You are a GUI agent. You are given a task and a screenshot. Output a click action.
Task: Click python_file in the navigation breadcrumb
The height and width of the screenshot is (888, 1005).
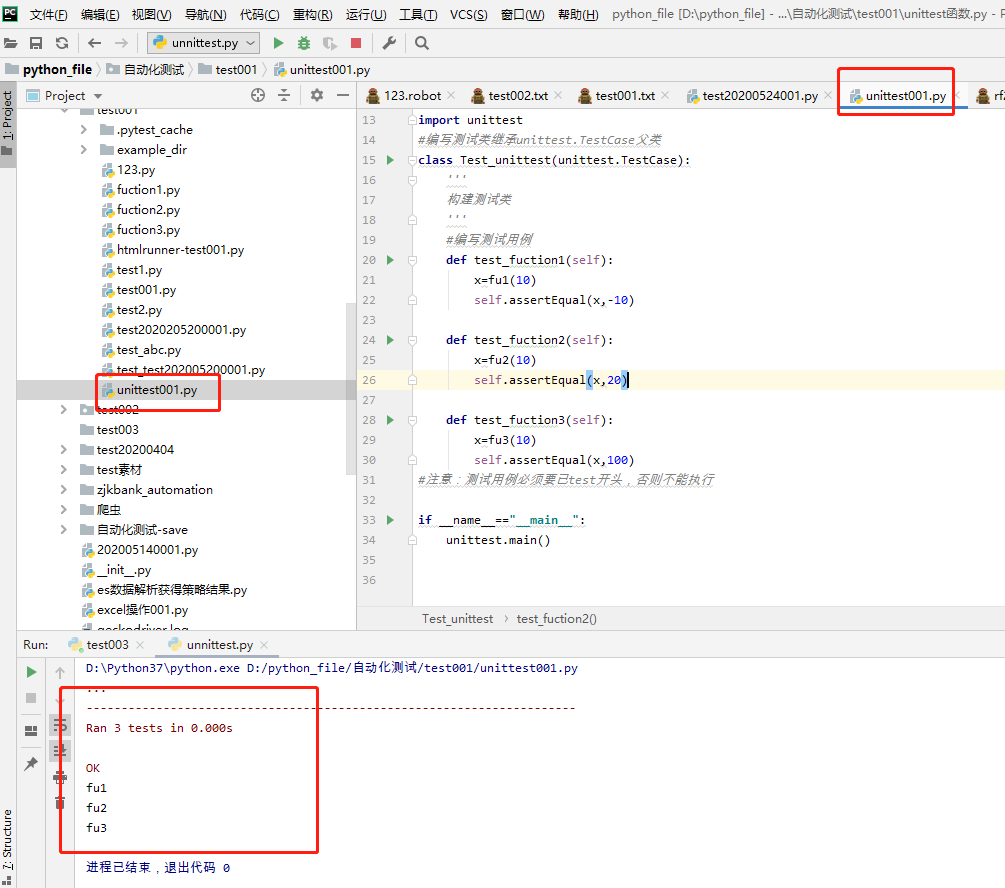[57, 69]
